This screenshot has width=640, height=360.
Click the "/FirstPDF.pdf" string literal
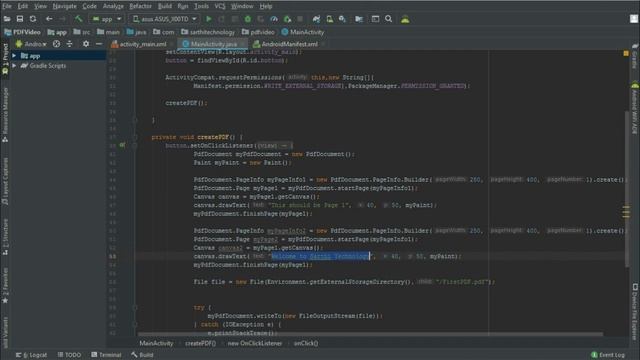[462, 282]
